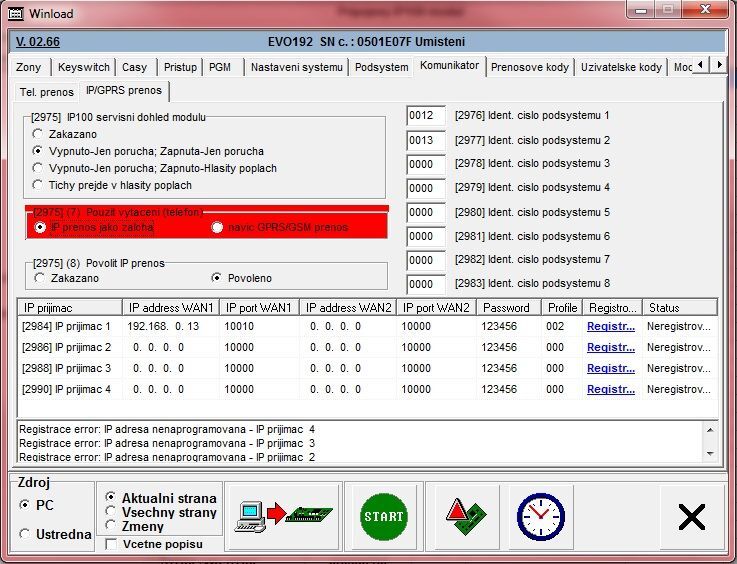Viewport: 737px width, 564px height.
Task: Click Registr link for IP prijimac 3
Action: [x=610, y=368]
